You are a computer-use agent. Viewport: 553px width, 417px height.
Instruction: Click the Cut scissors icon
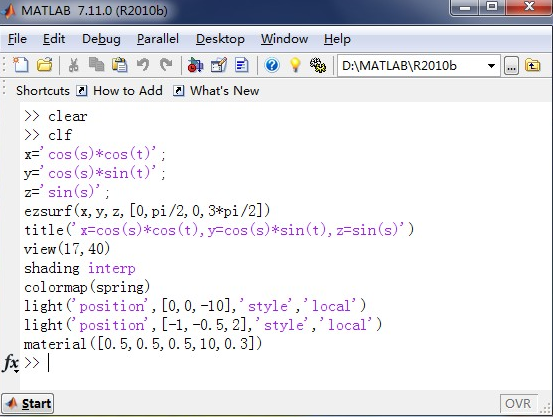[73, 65]
